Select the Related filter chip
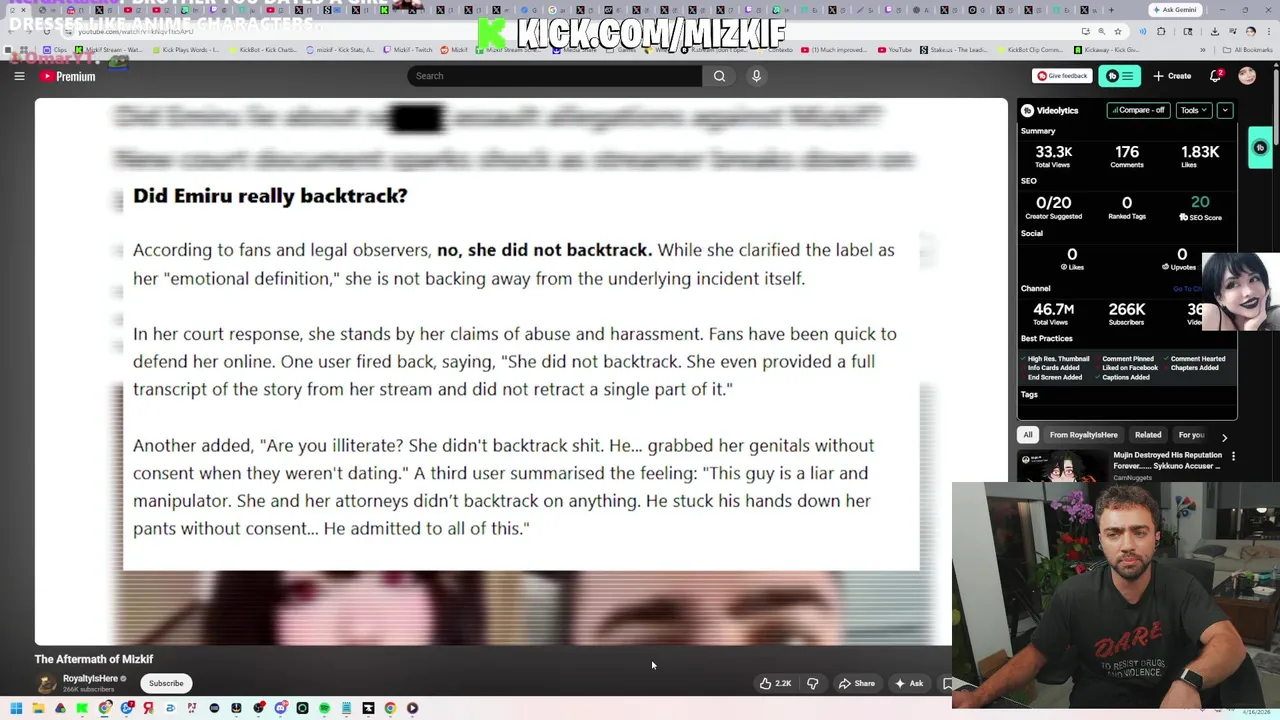The width and height of the screenshot is (1280, 720). [x=1148, y=435]
